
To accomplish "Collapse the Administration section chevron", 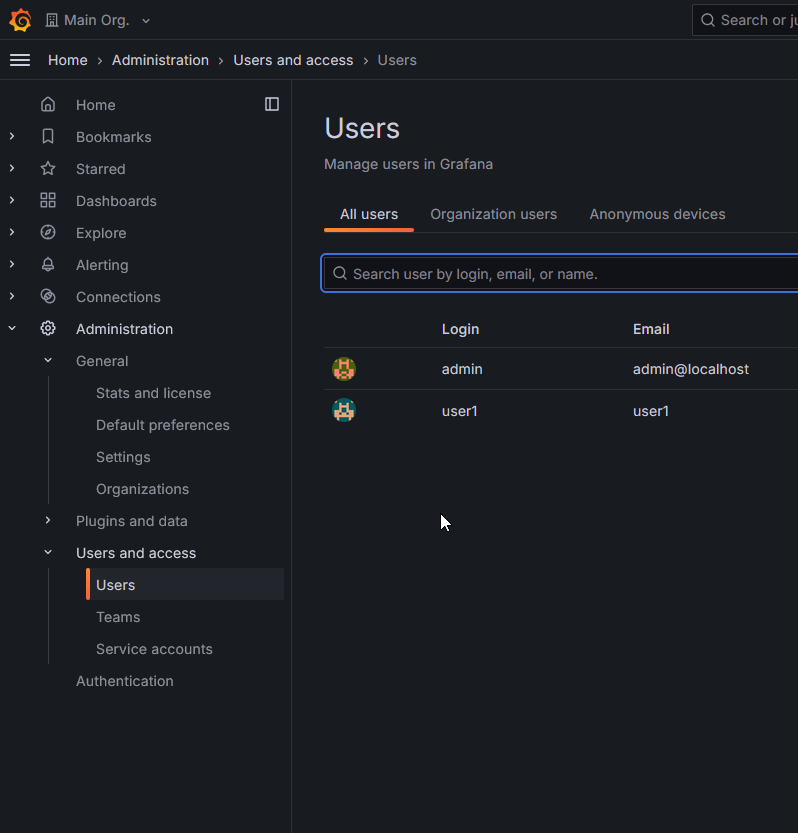I will point(12,329).
